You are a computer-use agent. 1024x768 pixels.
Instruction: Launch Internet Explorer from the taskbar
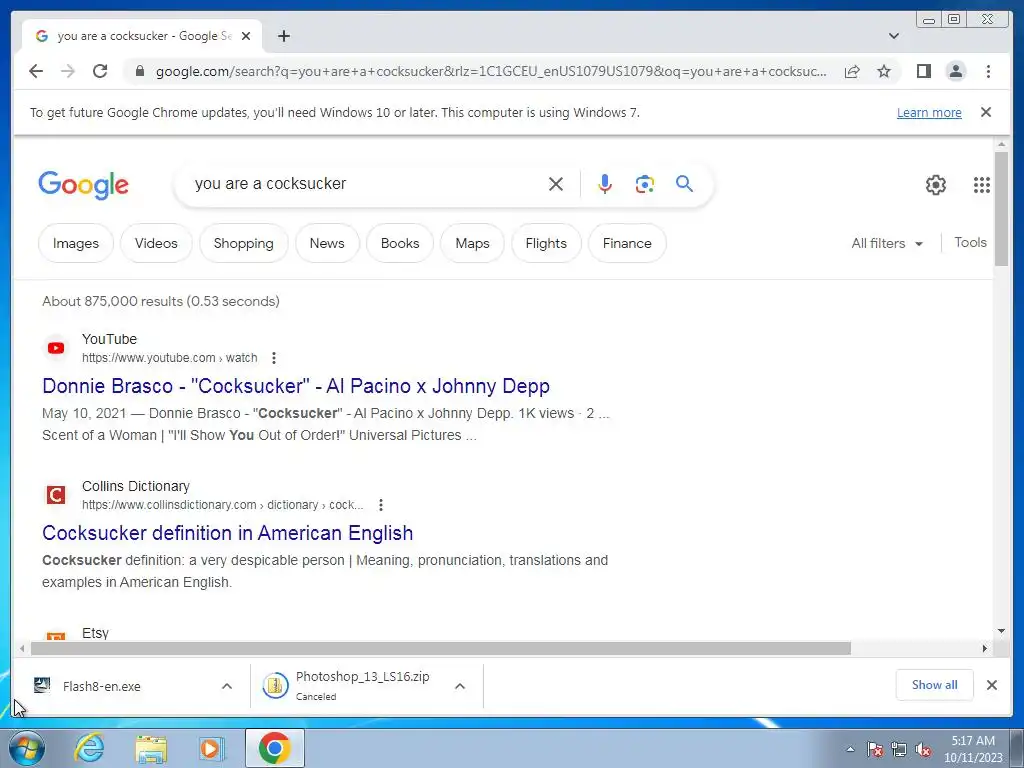[x=89, y=748]
